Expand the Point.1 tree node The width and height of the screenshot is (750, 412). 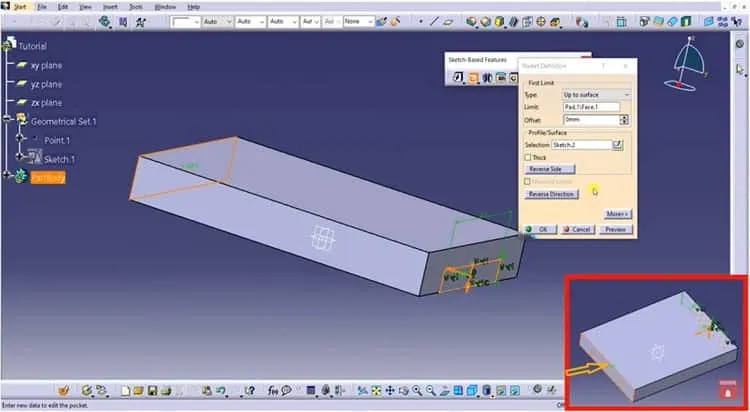click(x=20, y=137)
